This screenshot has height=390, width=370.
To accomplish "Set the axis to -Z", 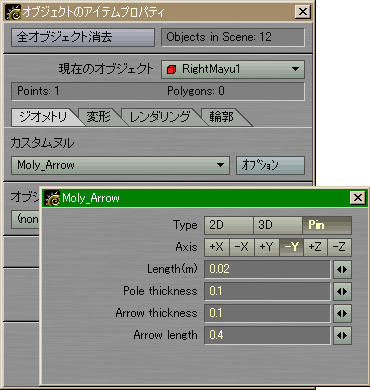I will (340, 247).
